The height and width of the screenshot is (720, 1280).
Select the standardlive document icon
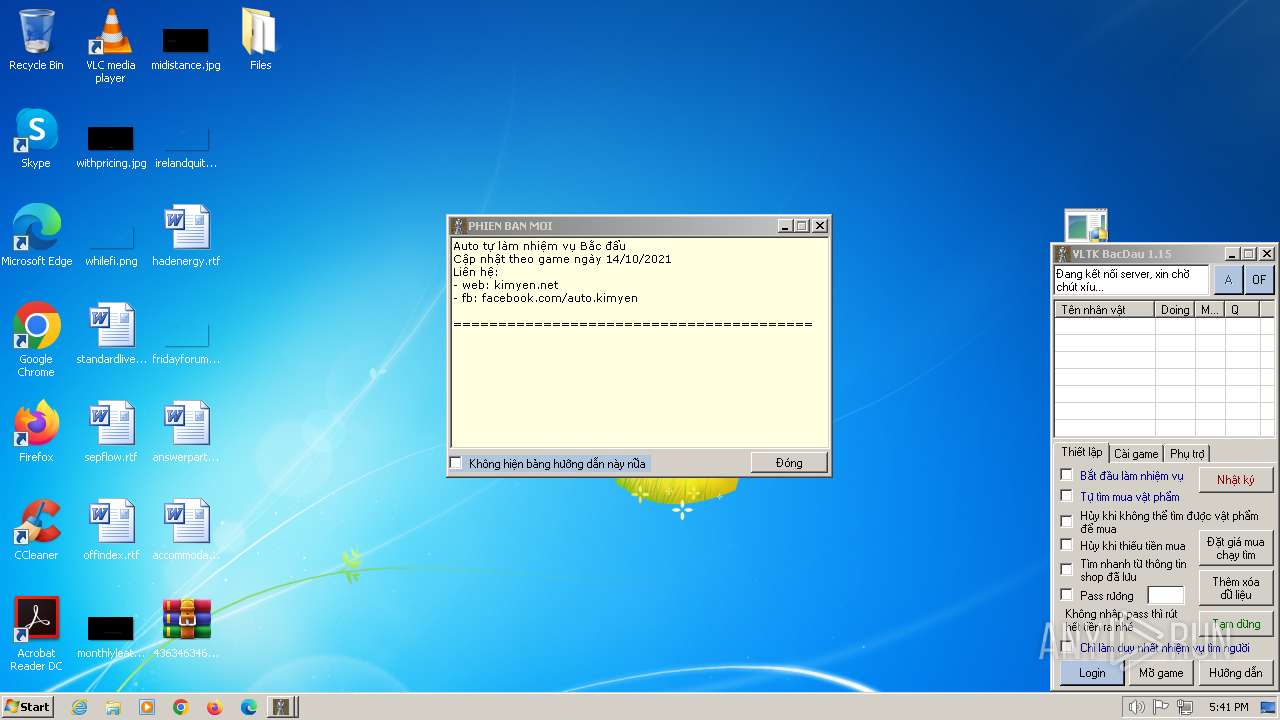click(x=111, y=334)
